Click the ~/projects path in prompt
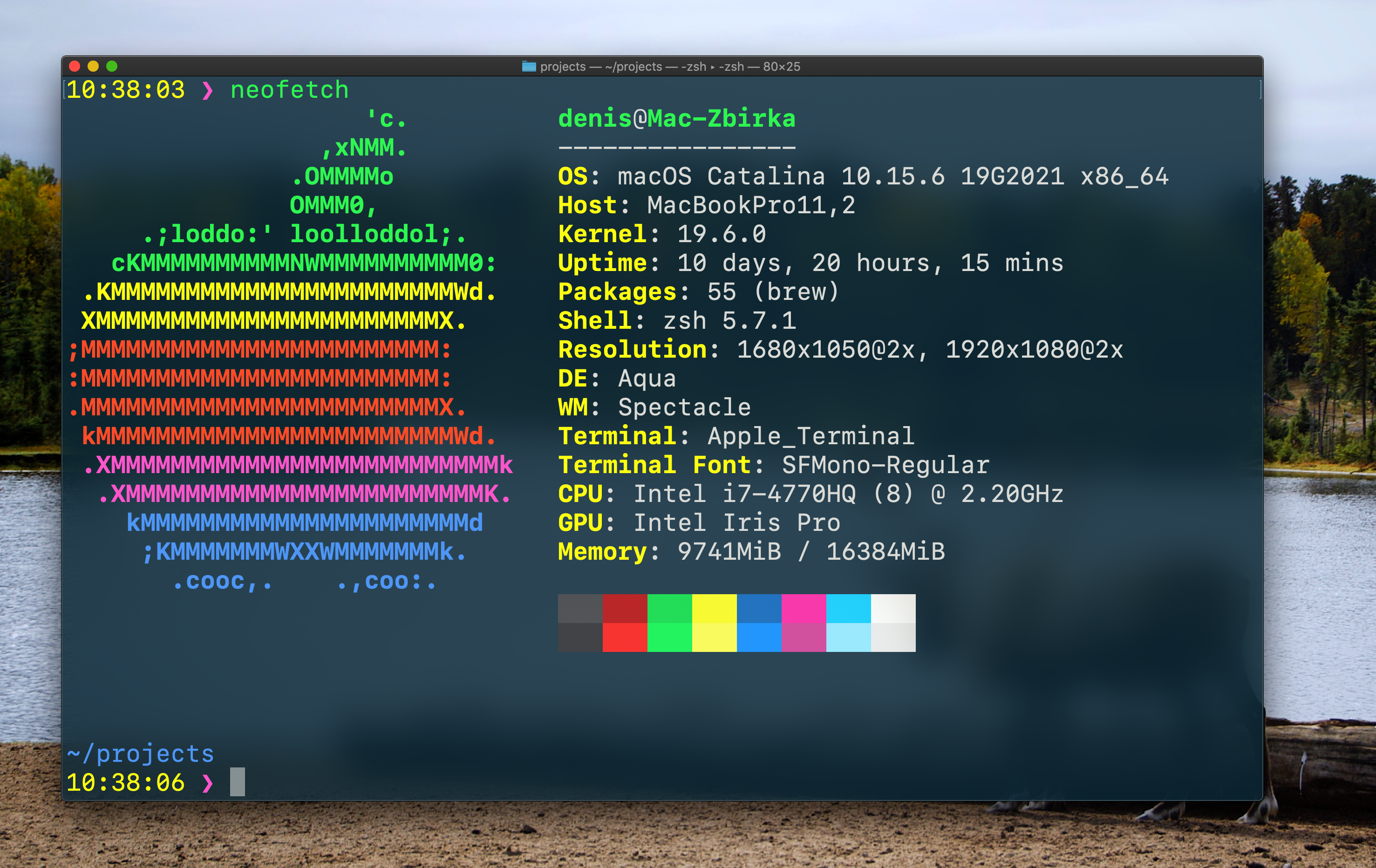This screenshot has width=1376, height=868. (x=141, y=754)
